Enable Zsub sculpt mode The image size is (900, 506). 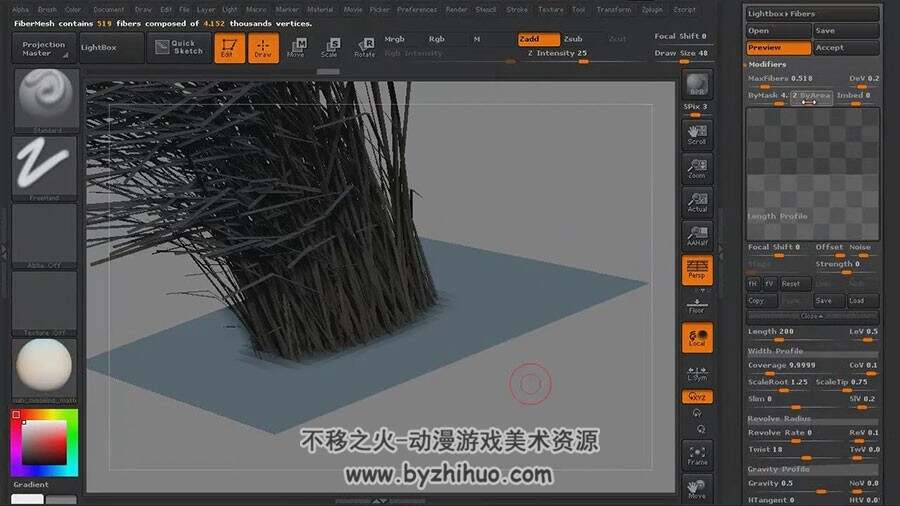[573, 39]
